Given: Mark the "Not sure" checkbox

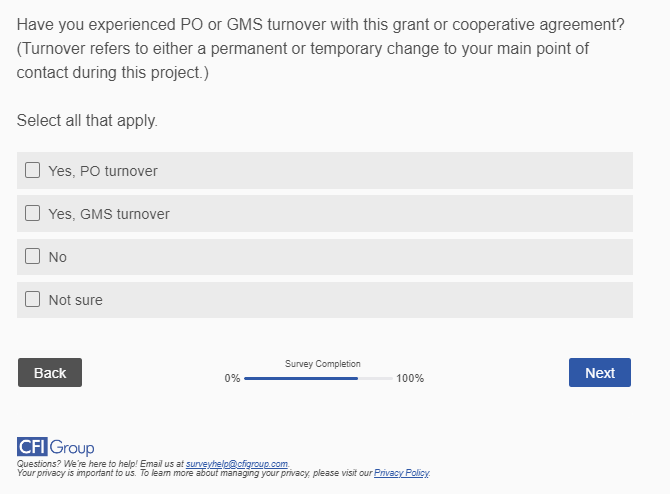Looking at the screenshot, I should point(33,300).
